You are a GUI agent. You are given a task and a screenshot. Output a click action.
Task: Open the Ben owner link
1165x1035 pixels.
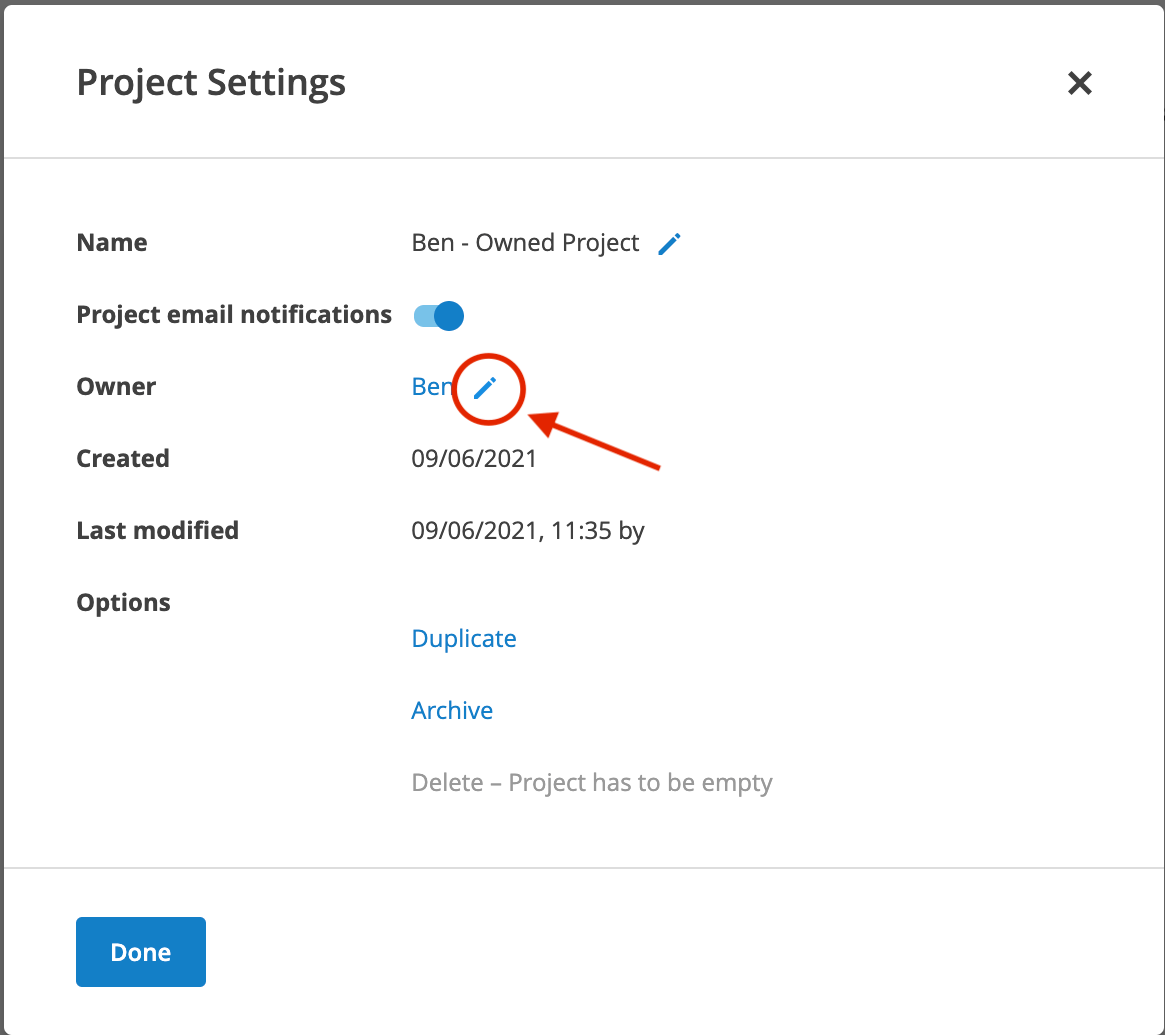(x=432, y=386)
